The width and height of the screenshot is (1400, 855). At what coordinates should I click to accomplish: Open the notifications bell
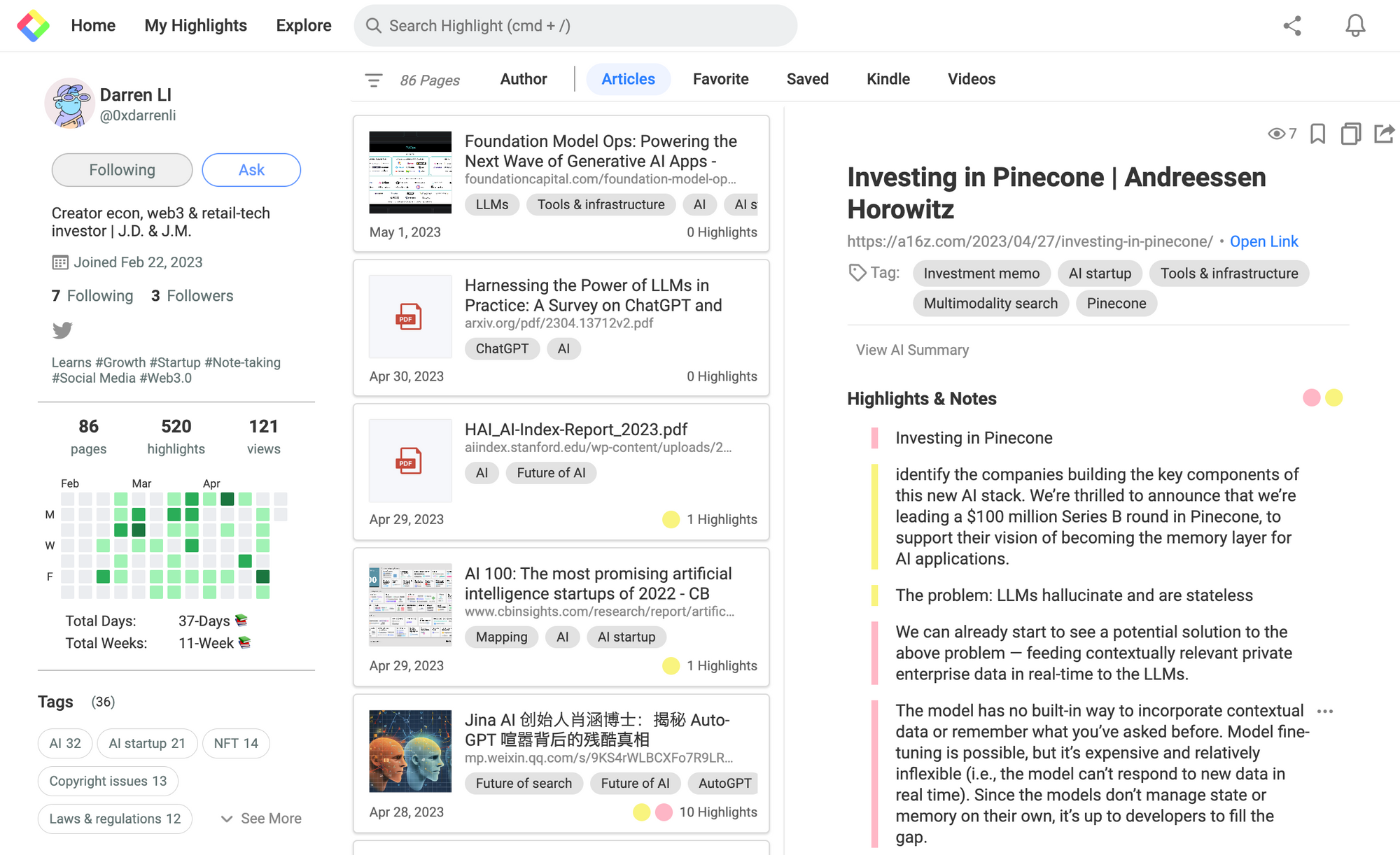point(1355,26)
